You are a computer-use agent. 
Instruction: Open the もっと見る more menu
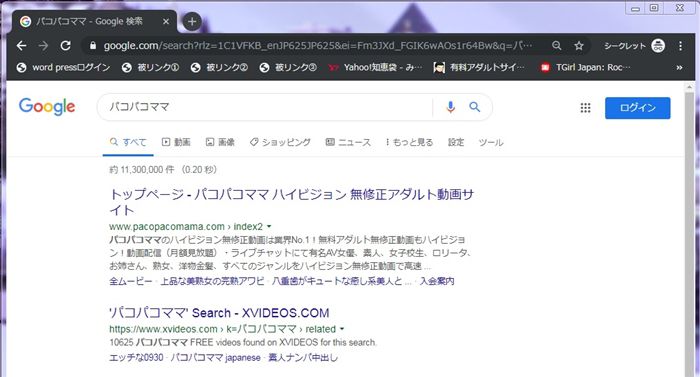(x=409, y=142)
